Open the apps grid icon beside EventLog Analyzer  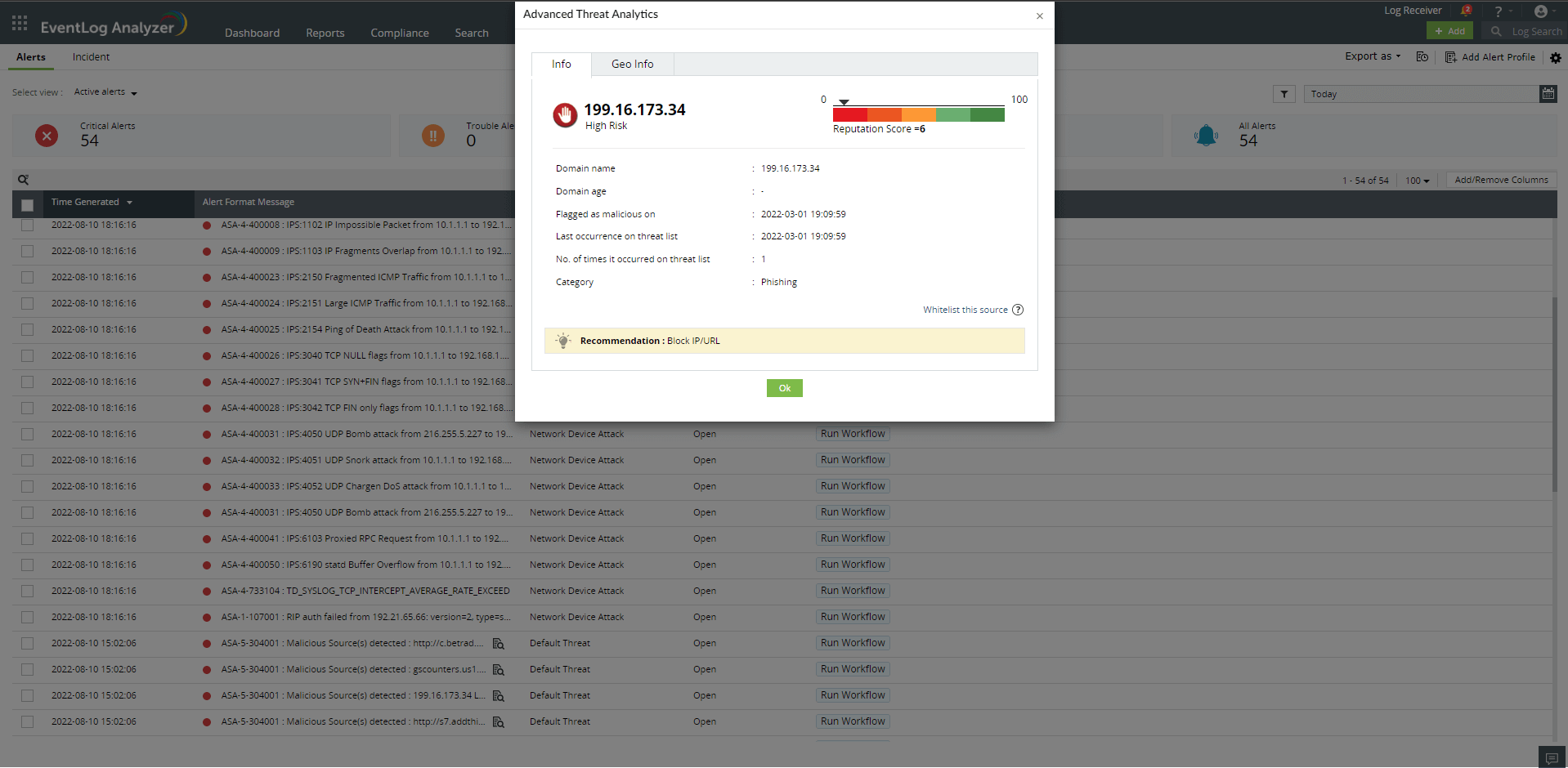[x=19, y=23]
